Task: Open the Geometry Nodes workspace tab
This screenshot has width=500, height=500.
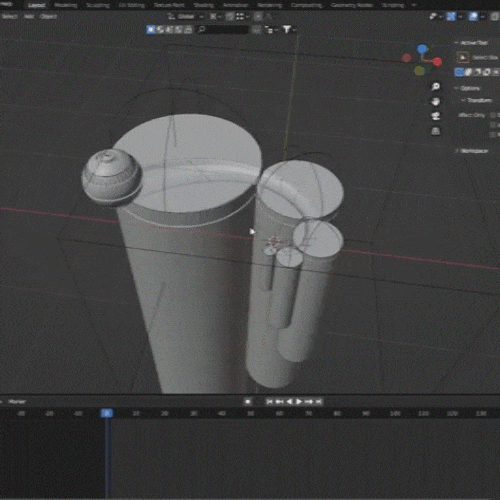Action: click(x=352, y=5)
